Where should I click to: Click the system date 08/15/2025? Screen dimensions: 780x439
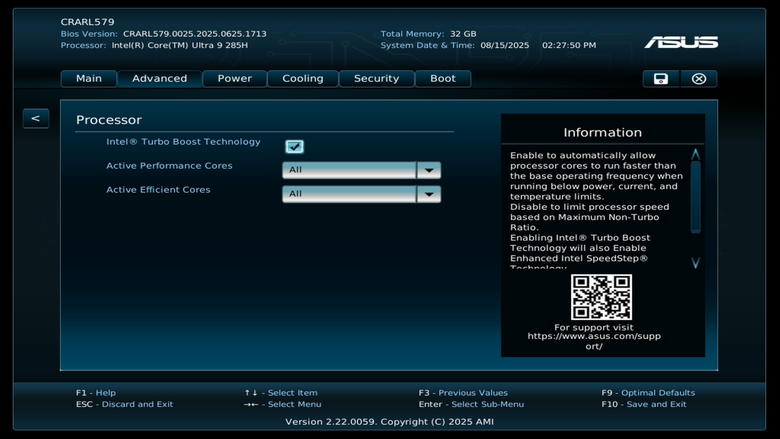(x=504, y=45)
